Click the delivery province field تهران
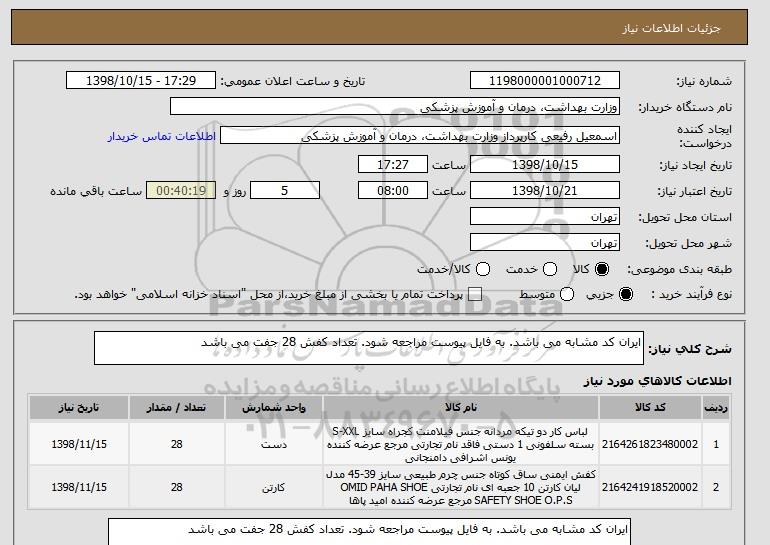770x545 pixels. click(545, 217)
